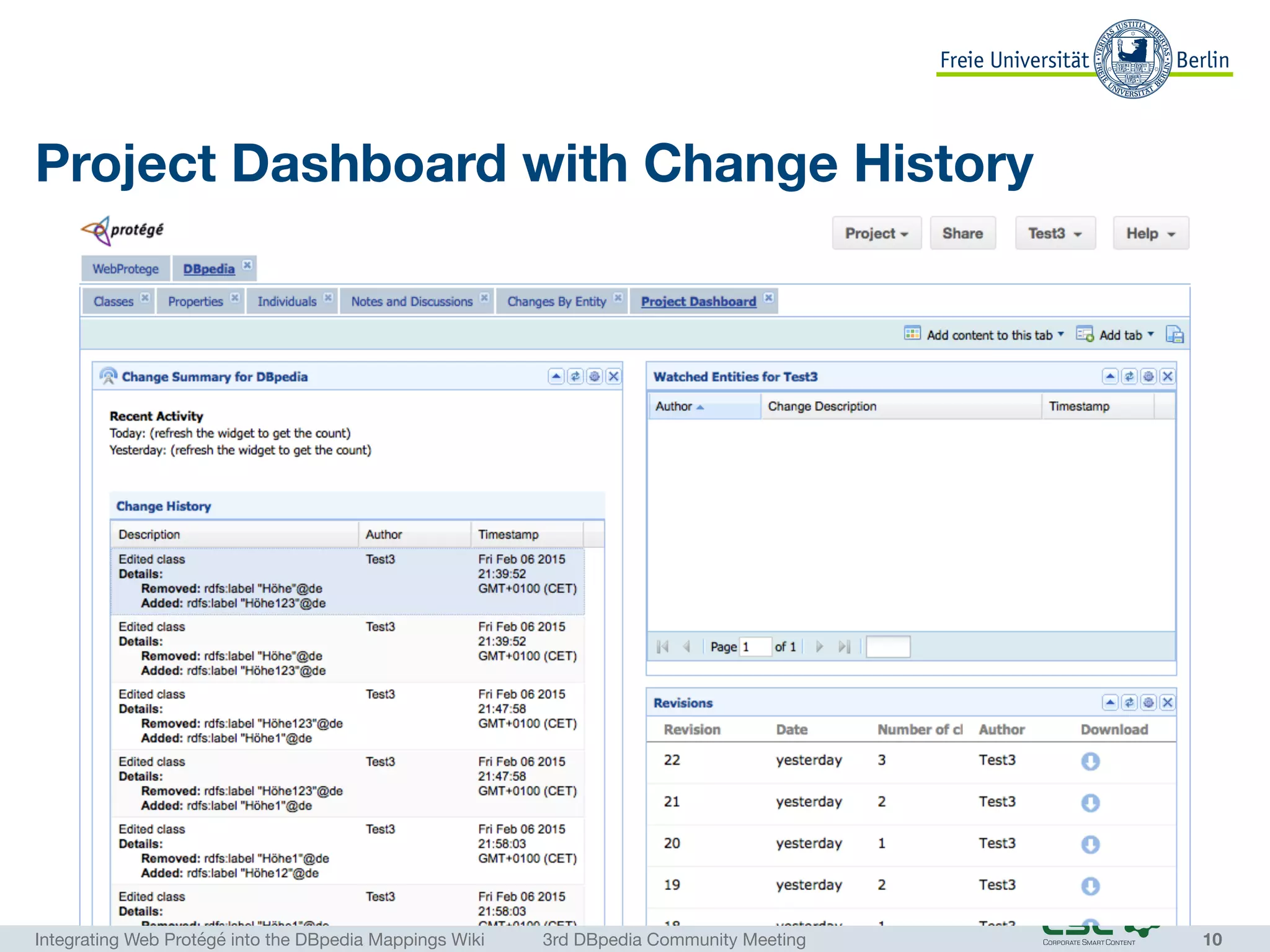
Task: Click the Share button
Action: [962, 233]
